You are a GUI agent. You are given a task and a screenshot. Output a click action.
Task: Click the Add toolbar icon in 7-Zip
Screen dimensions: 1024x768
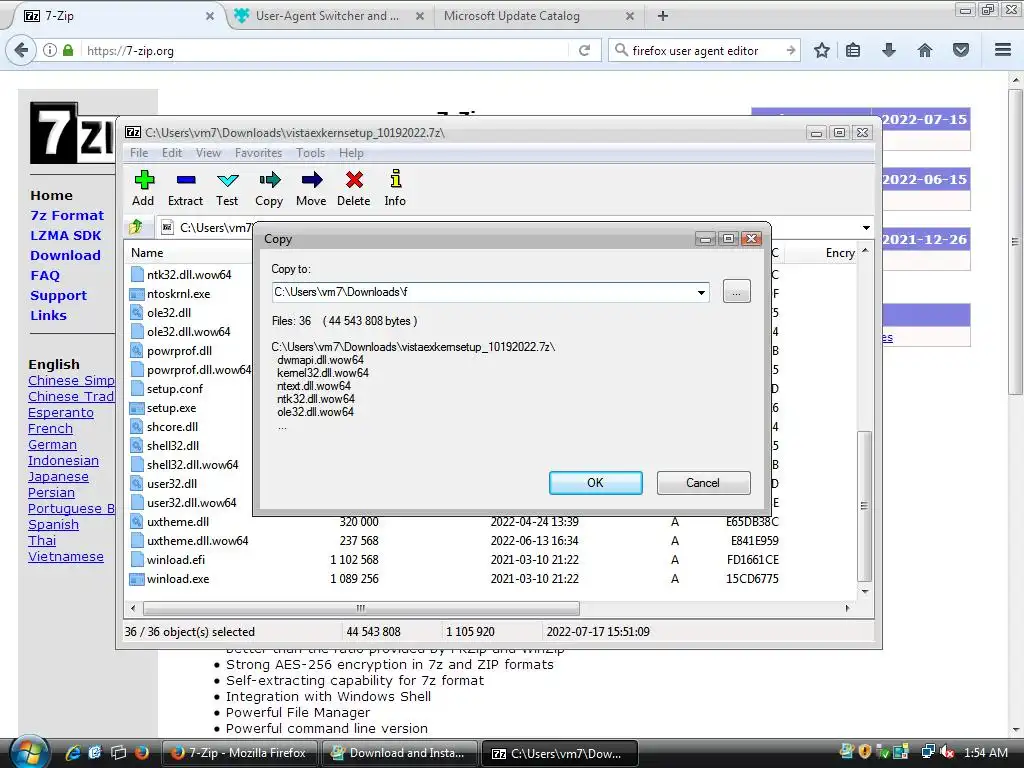click(144, 180)
